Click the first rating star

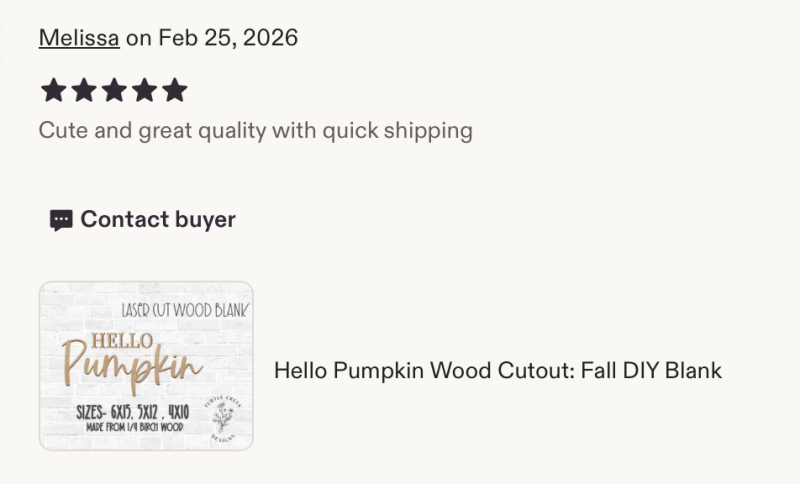coord(54,90)
